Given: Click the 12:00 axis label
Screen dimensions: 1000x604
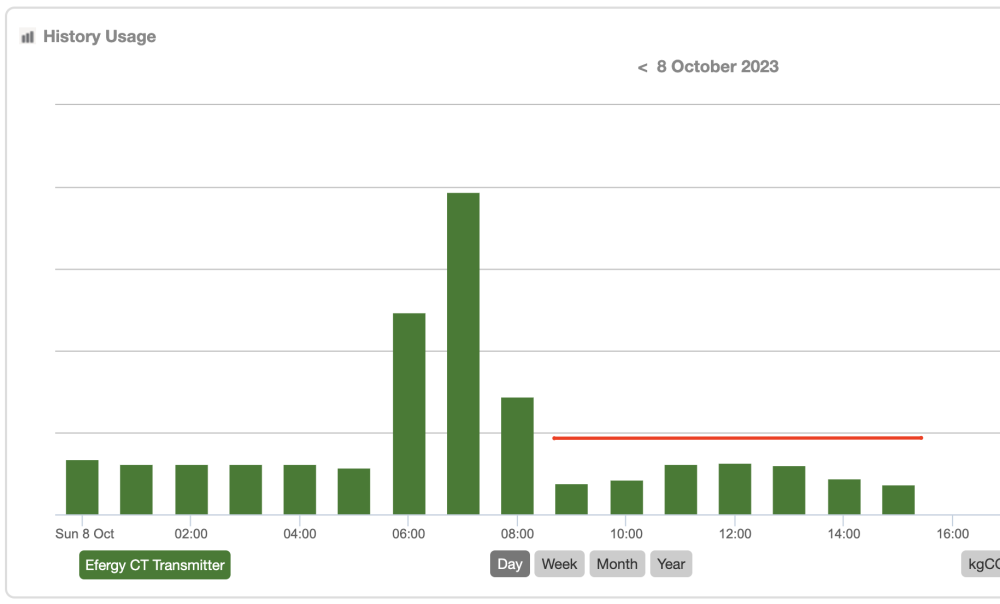Looking at the screenshot, I should pyautogui.click(x=735, y=534).
